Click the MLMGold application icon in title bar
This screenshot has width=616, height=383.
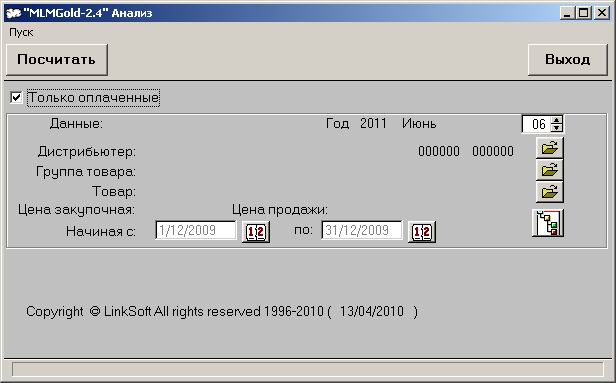13,13
